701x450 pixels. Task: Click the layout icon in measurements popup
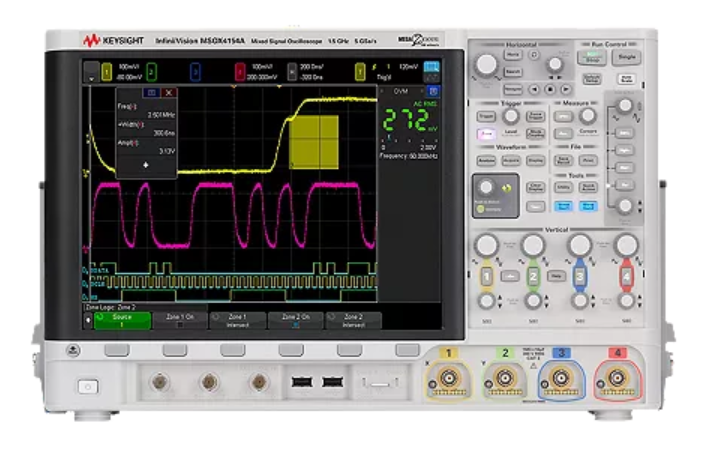pos(151,93)
